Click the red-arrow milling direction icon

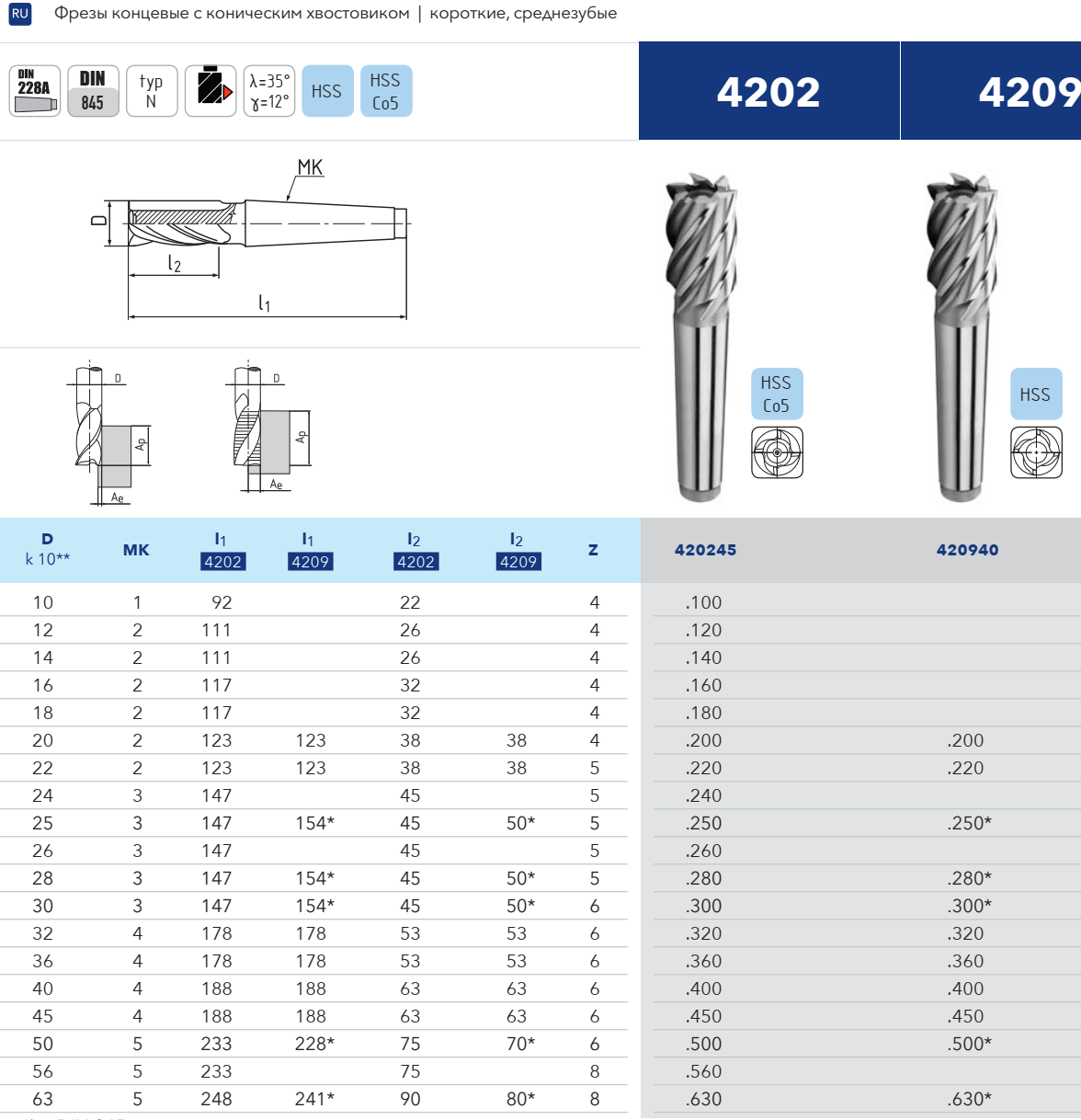click(211, 91)
